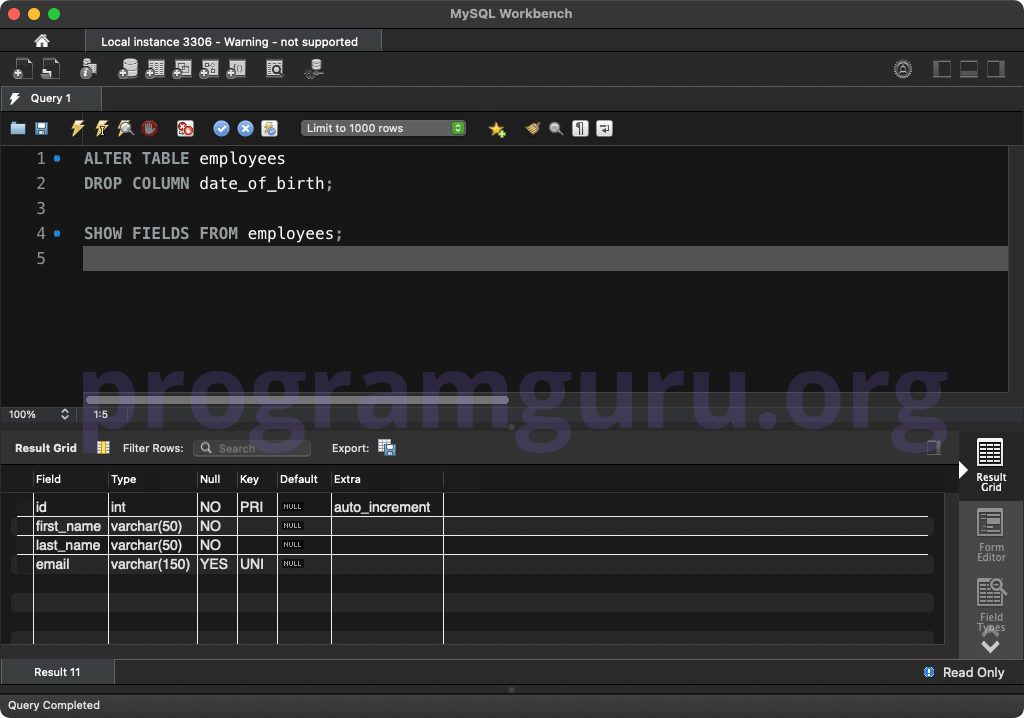The width and height of the screenshot is (1024, 718).
Task: Rollback the current transaction
Action: pyautogui.click(x=246, y=128)
